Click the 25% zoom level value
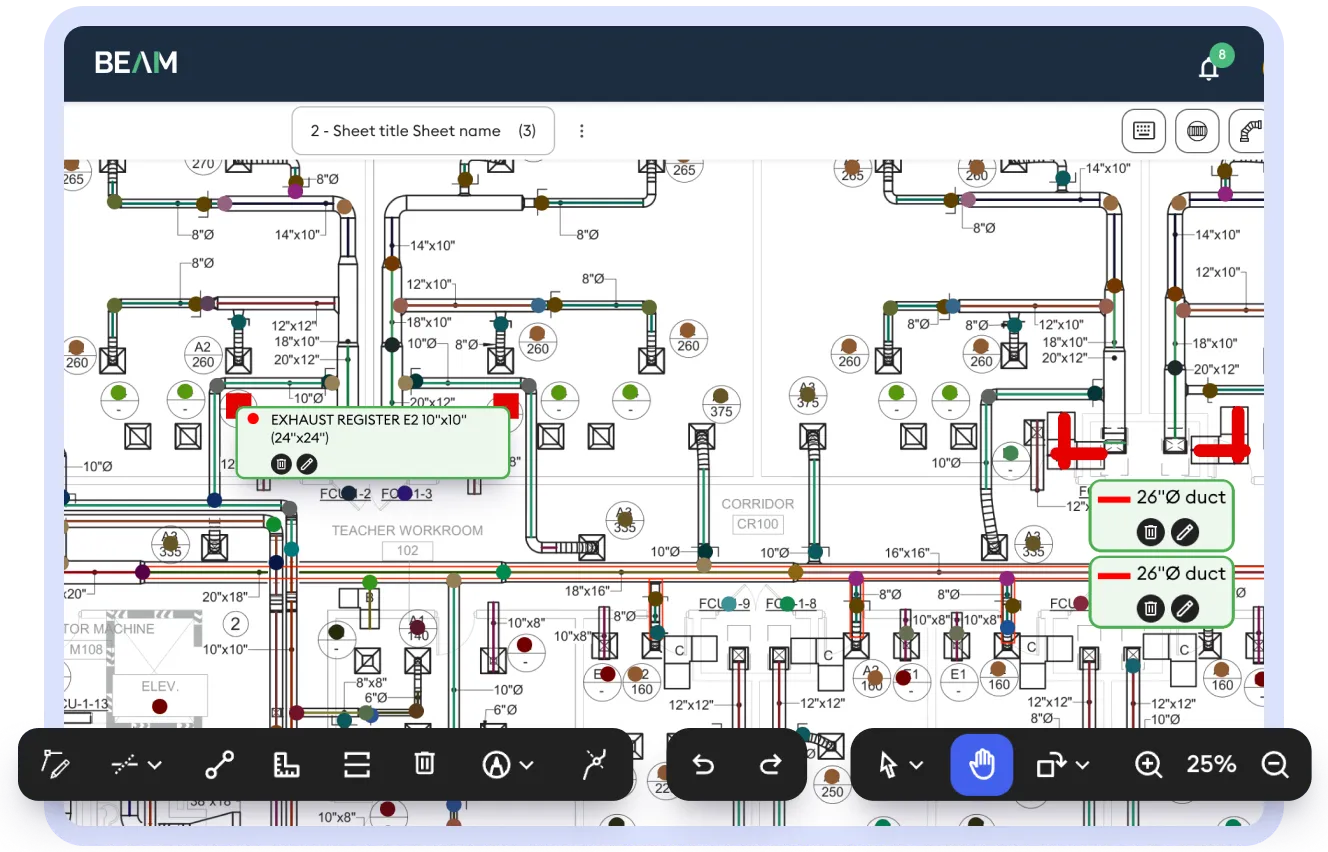The image size is (1328, 852). tap(1211, 765)
